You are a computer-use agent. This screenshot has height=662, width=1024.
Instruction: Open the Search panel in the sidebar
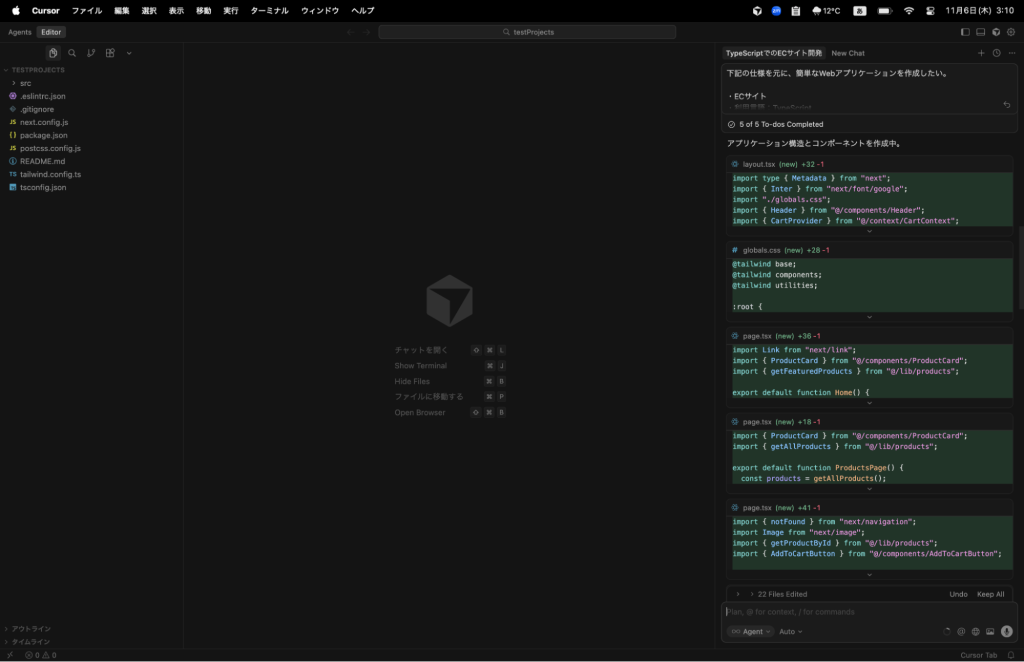tap(72, 52)
